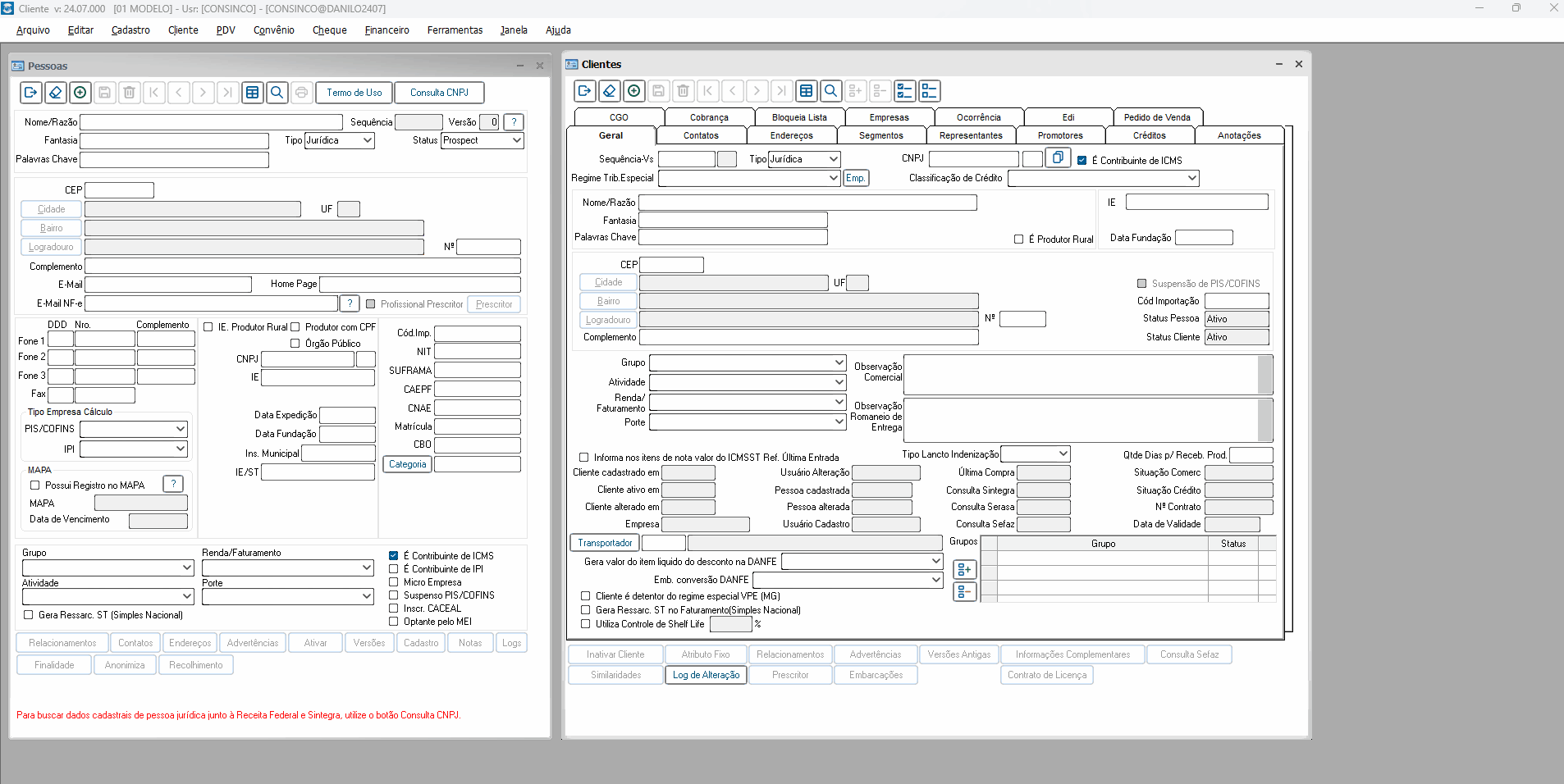Click the Consulta CNPJ button
This screenshot has height=784, width=1564.
439,93
